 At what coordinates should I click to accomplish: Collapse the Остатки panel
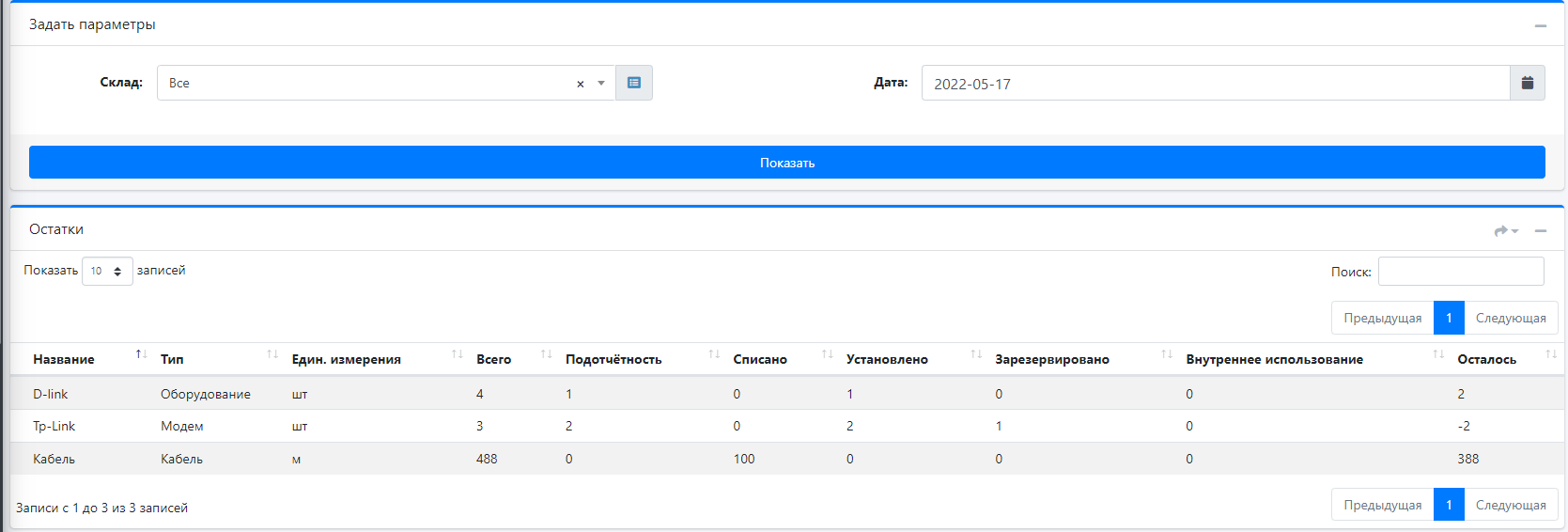[1540, 230]
